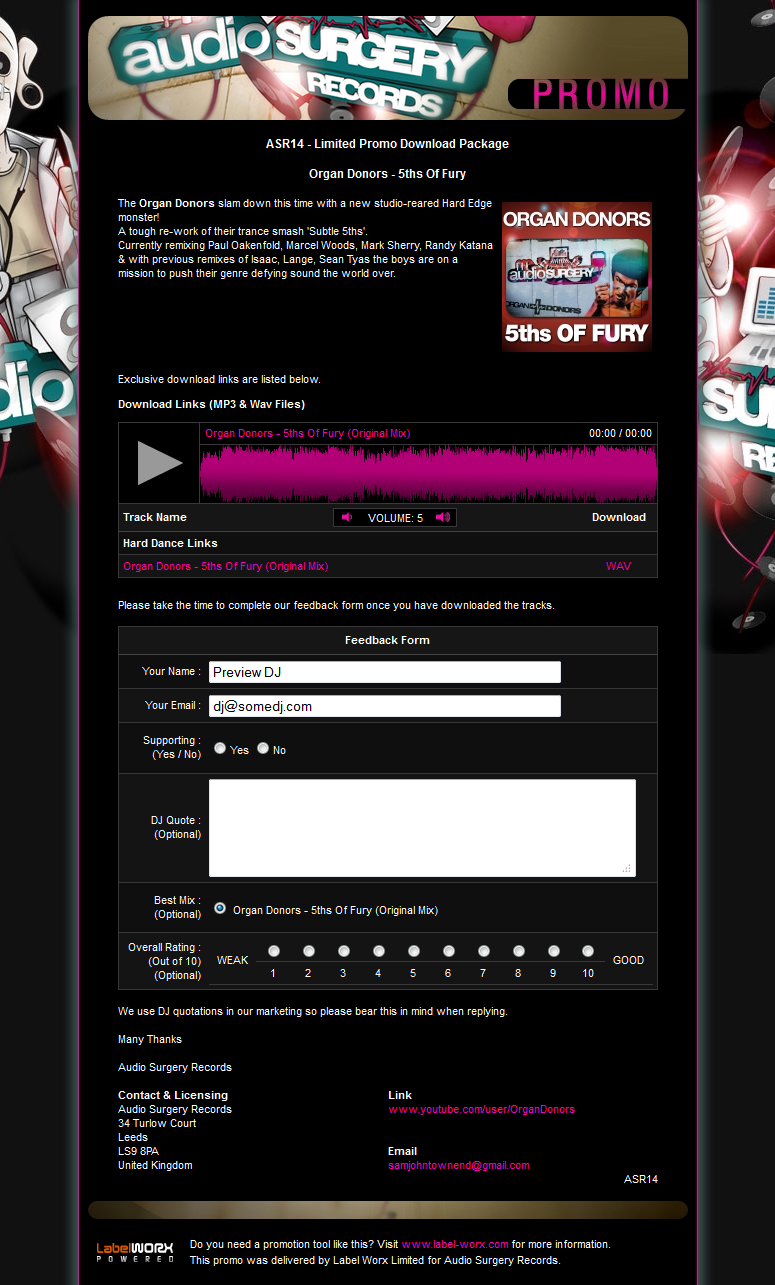The width and height of the screenshot is (775, 1285).
Task: Click the Your Name input field
Action: click(384, 672)
